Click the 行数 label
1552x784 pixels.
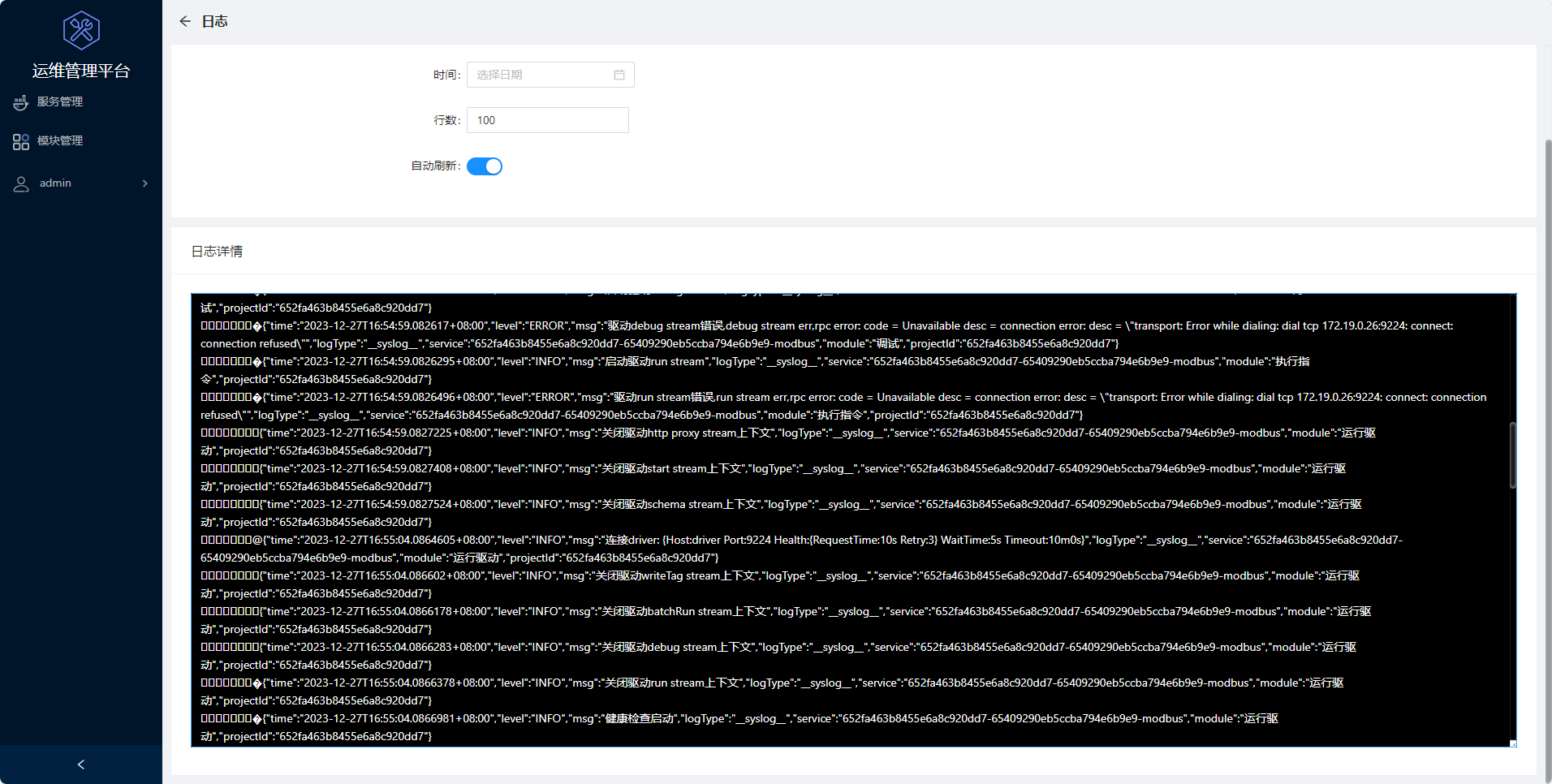(446, 120)
